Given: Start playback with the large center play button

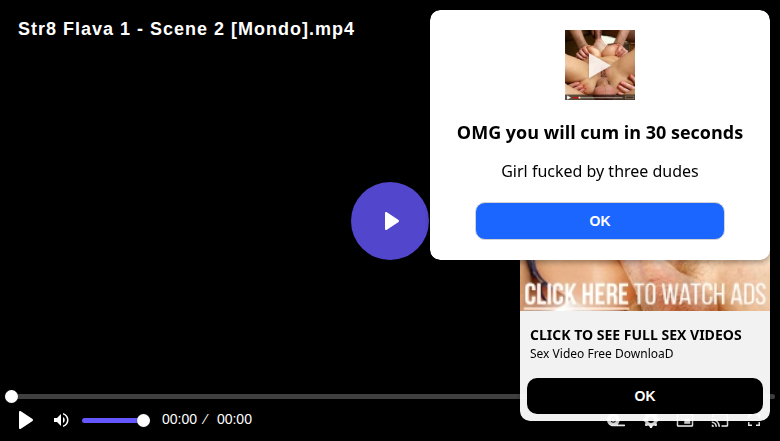Looking at the screenshot, I should pos(390,221).
